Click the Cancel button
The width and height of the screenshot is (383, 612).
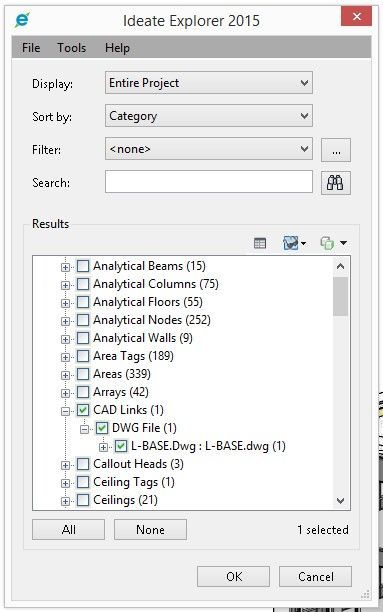point(315,576)
